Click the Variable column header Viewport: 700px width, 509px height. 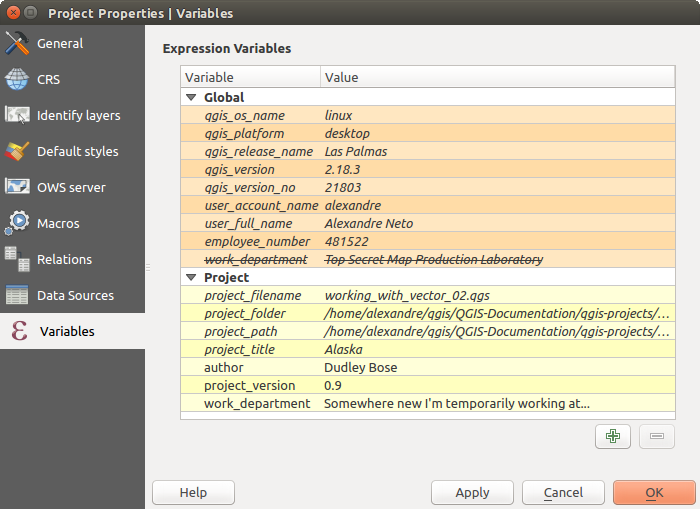(x=250, y=77)
